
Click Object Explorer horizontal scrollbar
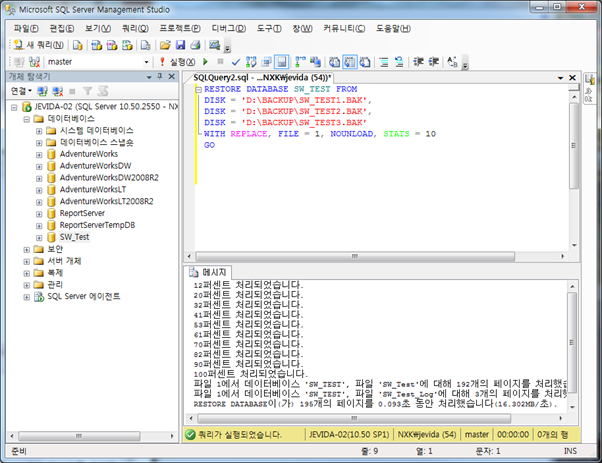click(79, 436)
